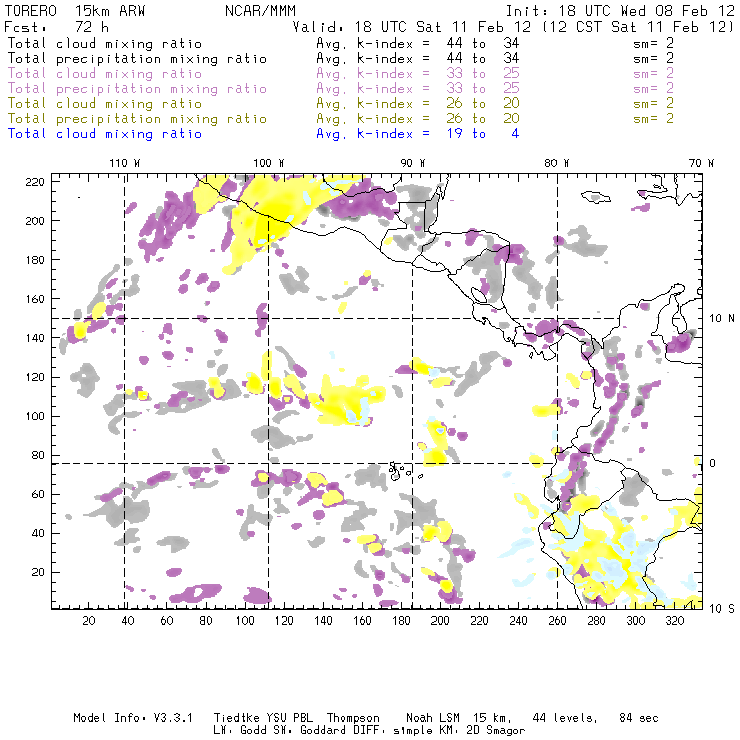Click the blue 'Avg. k-index = 19 to 4' text
This screenshot has height=740, width=740.
418,134
